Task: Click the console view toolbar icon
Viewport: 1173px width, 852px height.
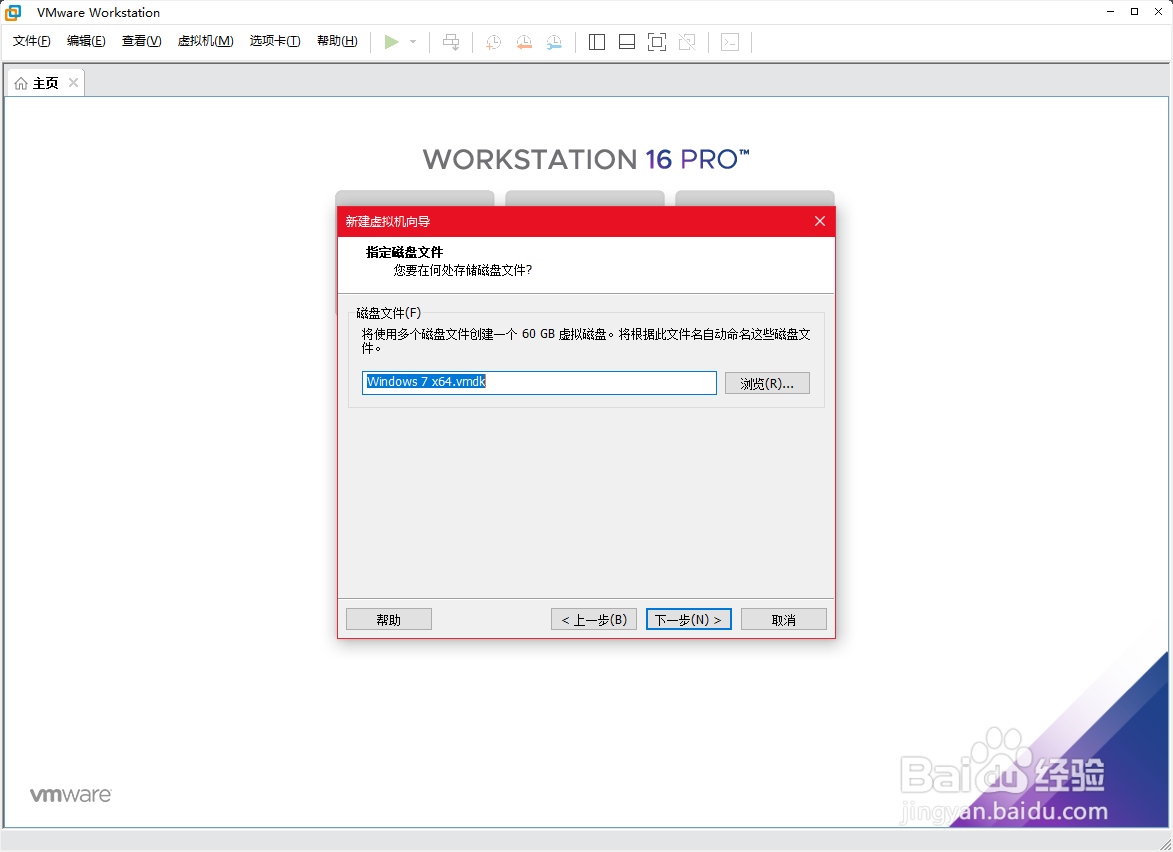Action: tap(729, 42)
